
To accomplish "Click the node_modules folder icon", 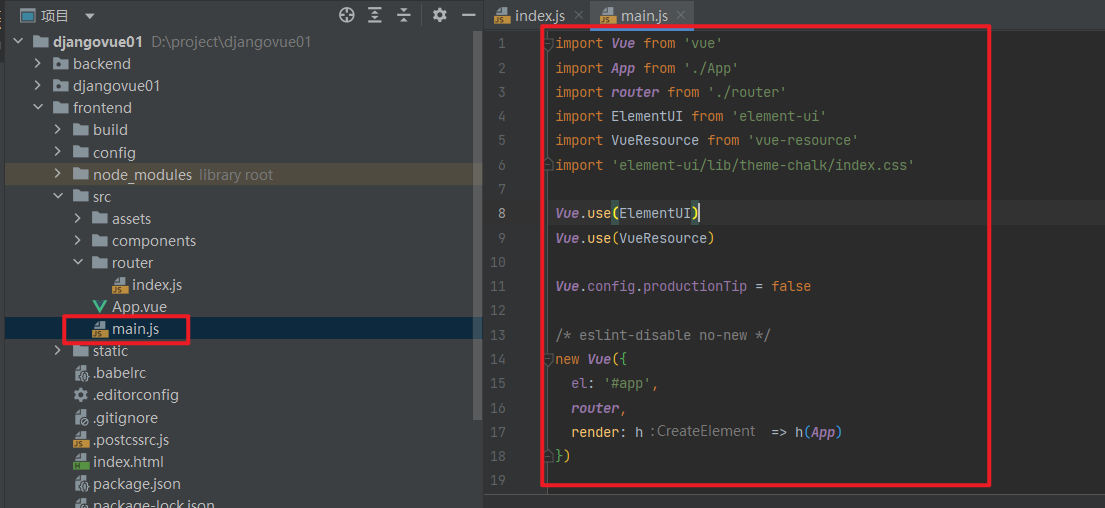I will pos(80,175).
